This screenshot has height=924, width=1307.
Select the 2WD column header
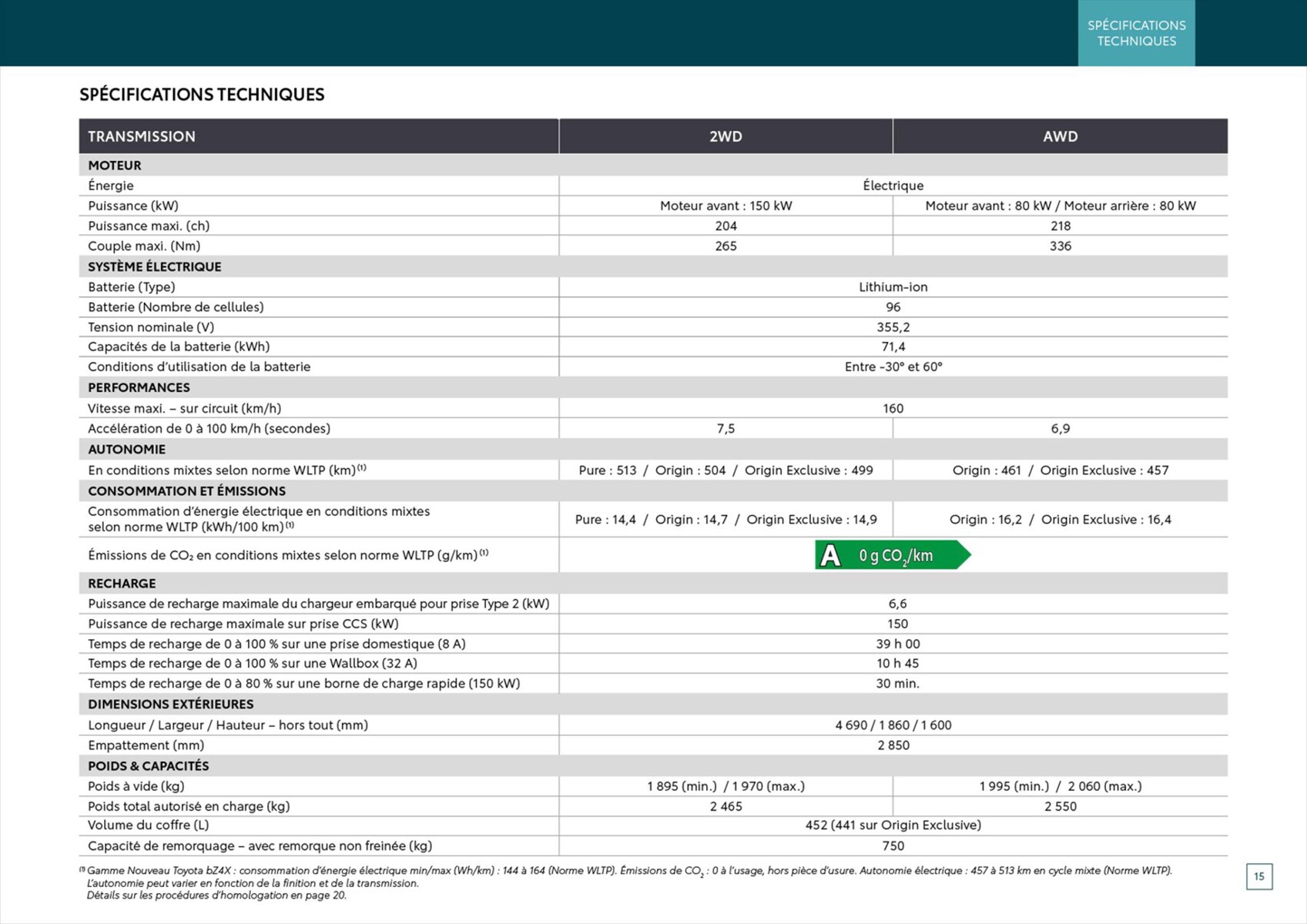pos(726,136)
